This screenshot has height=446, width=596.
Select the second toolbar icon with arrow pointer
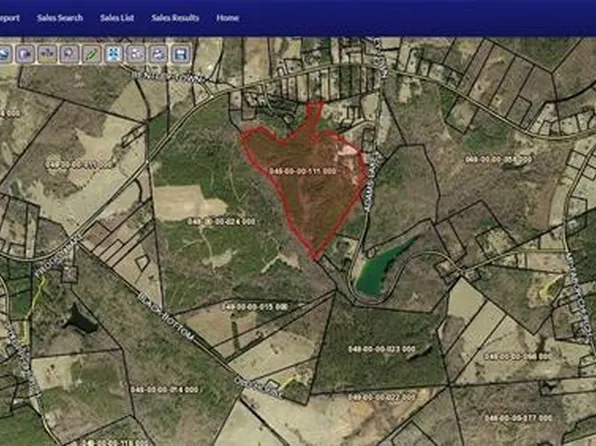(25, 54)
